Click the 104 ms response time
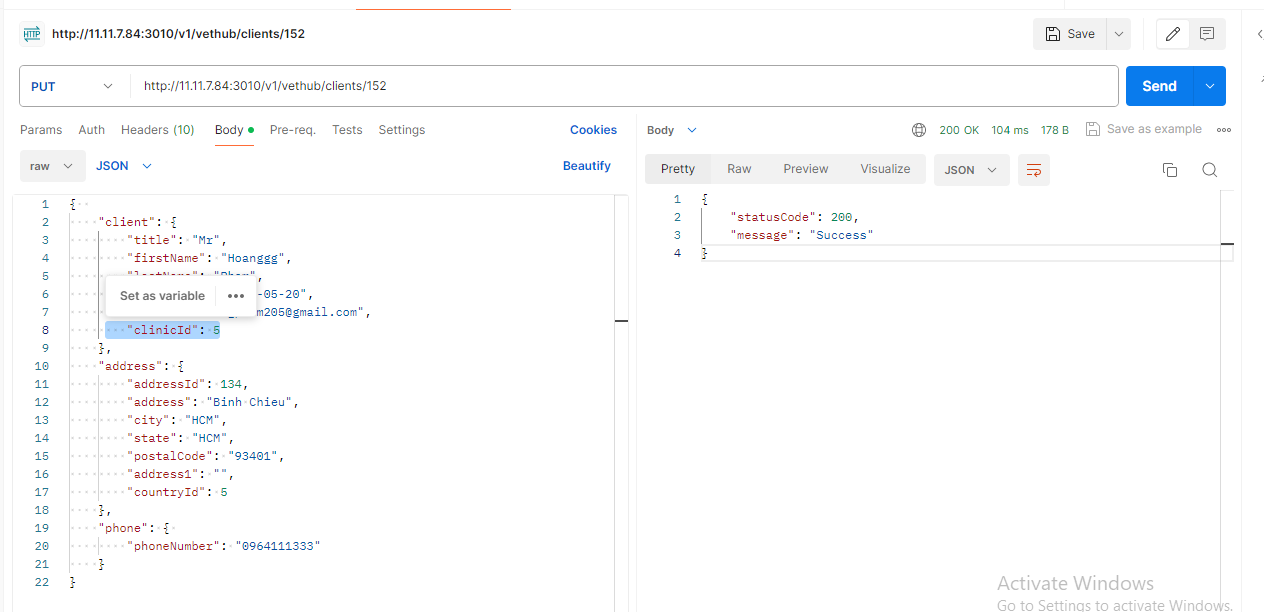 click(1010, 130)
